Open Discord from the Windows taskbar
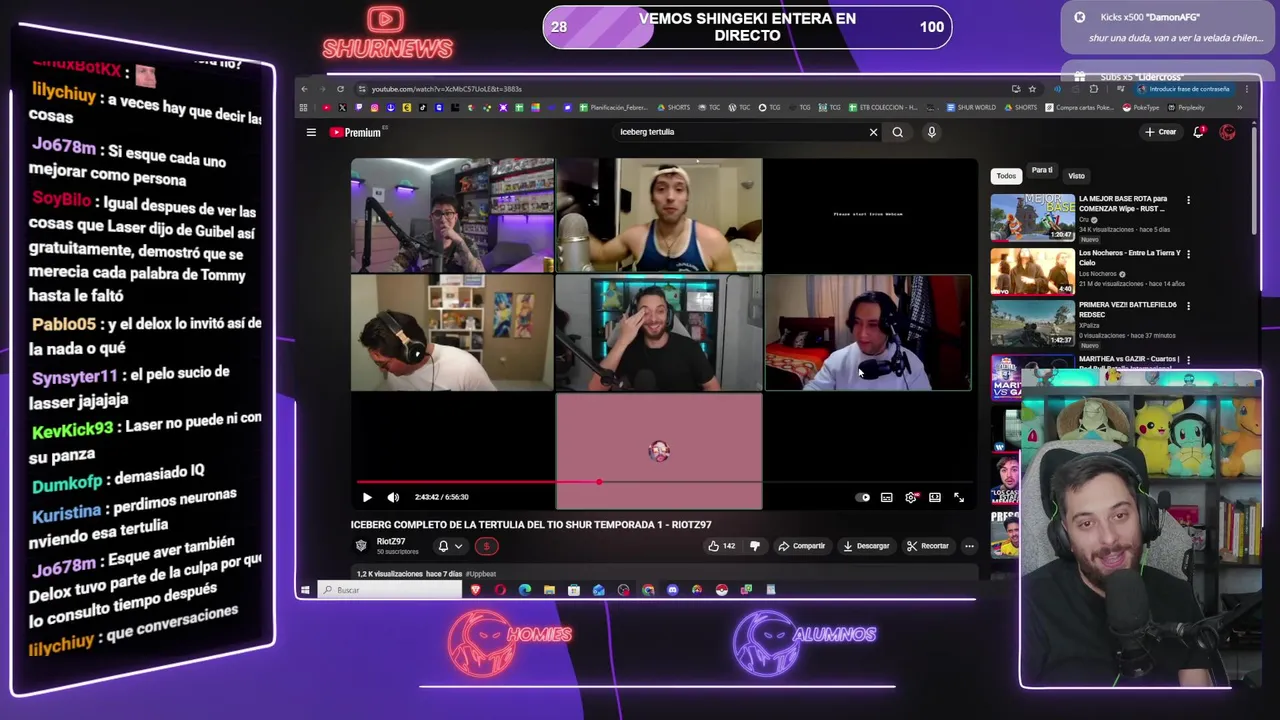This screenshot has width=1280, height=720. coord(672,590)
